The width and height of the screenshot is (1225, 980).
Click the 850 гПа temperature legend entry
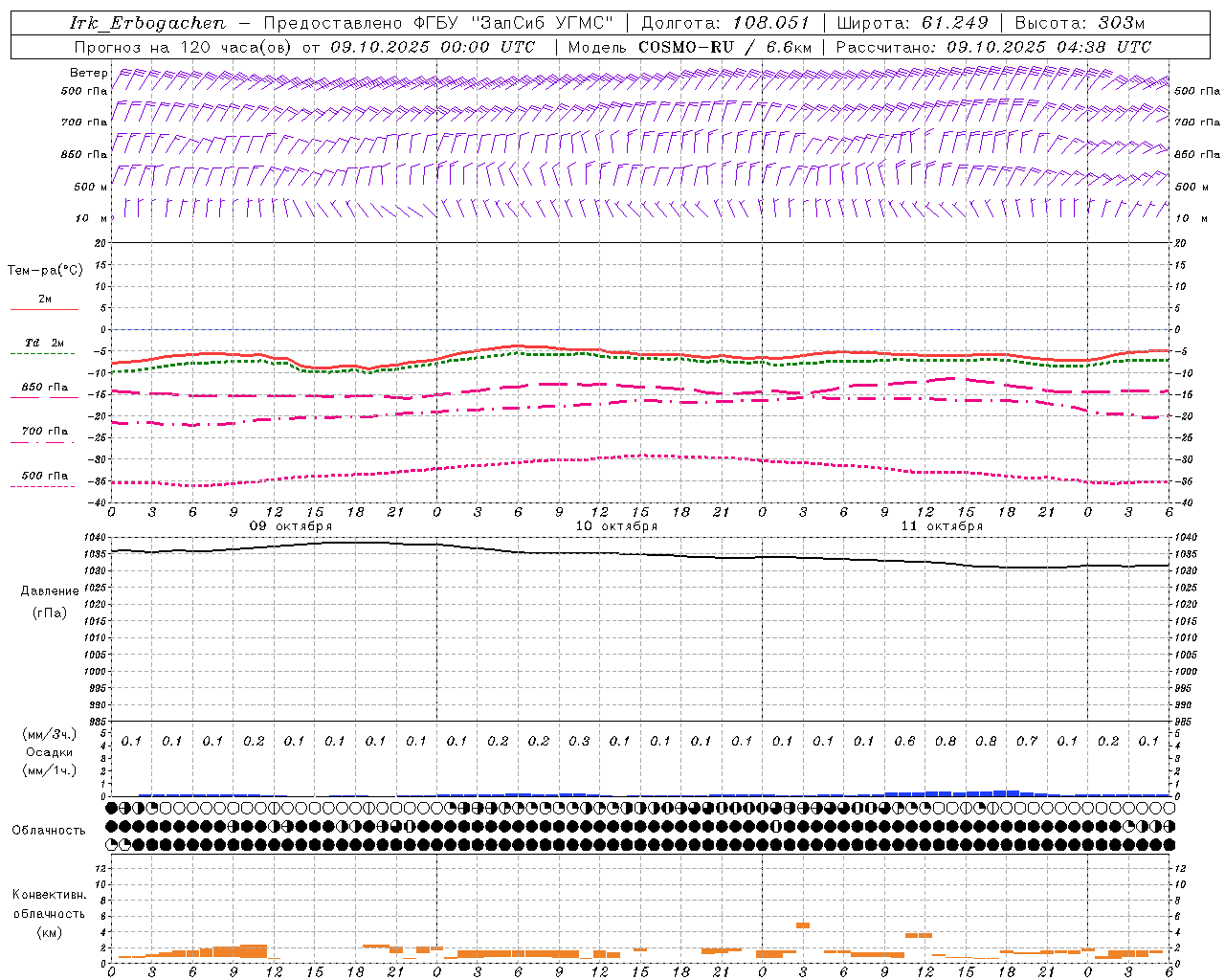pos(45,388)
